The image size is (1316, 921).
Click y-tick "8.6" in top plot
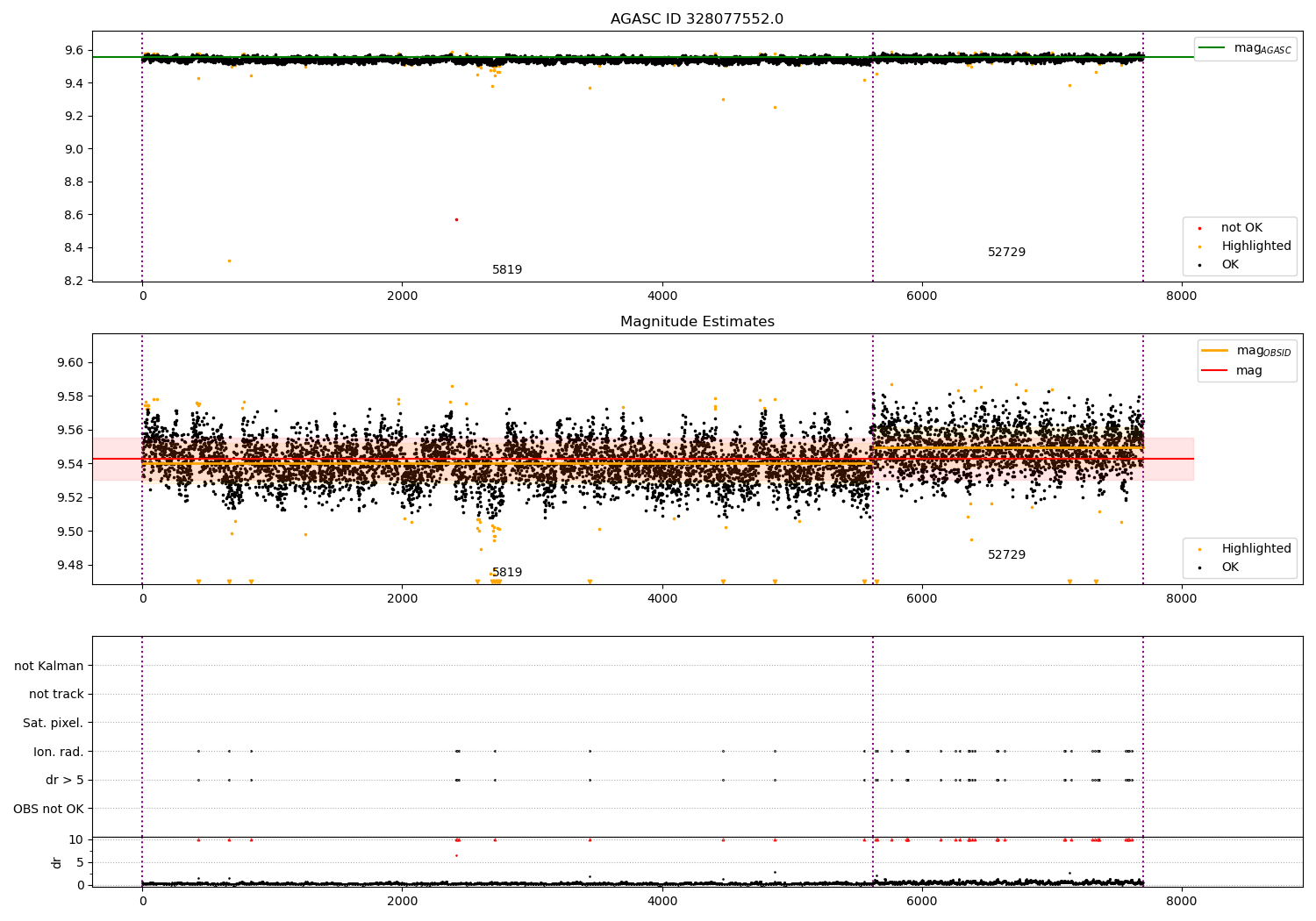(75, 215)
